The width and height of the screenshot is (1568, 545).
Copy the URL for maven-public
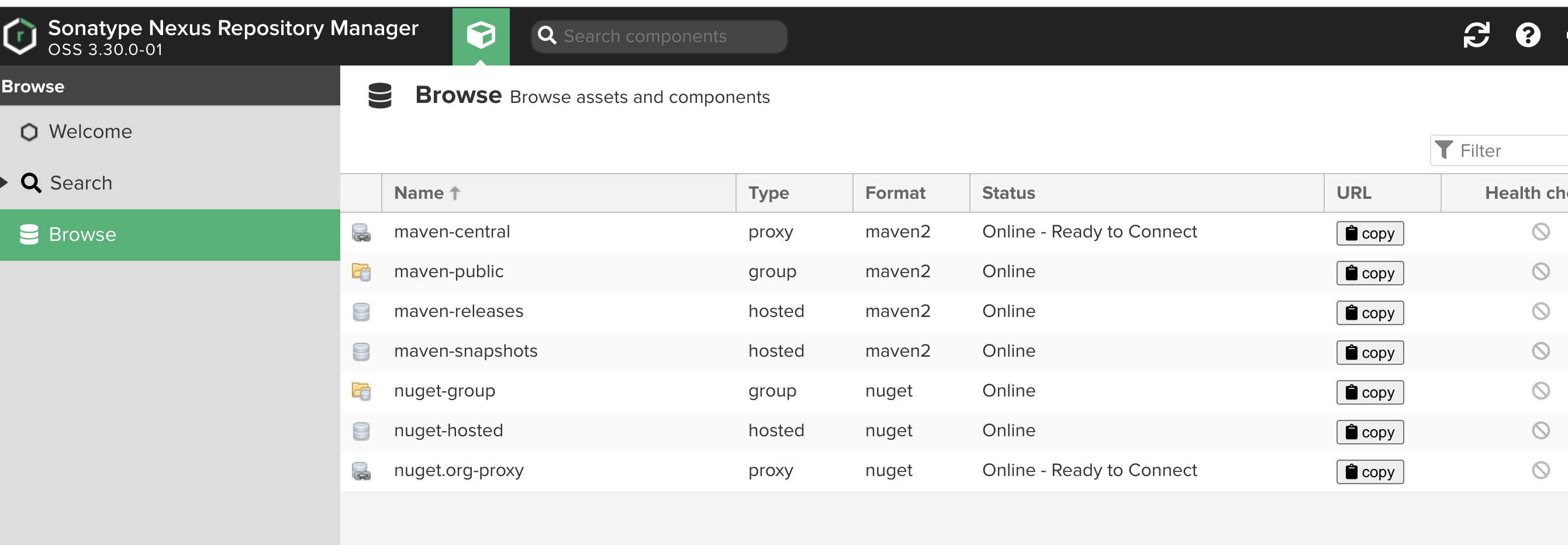coord(1370,273)
